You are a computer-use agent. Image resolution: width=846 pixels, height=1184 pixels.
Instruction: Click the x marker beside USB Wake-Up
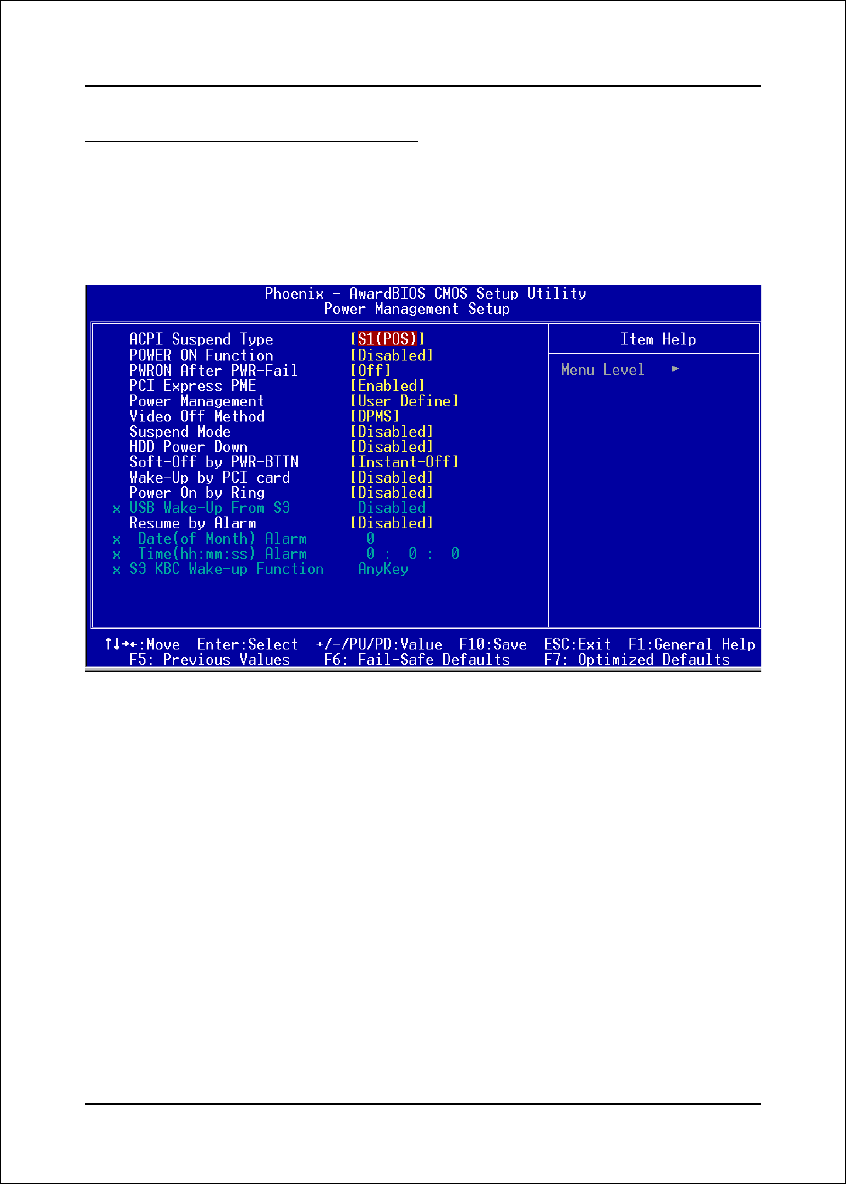point(117,508)
